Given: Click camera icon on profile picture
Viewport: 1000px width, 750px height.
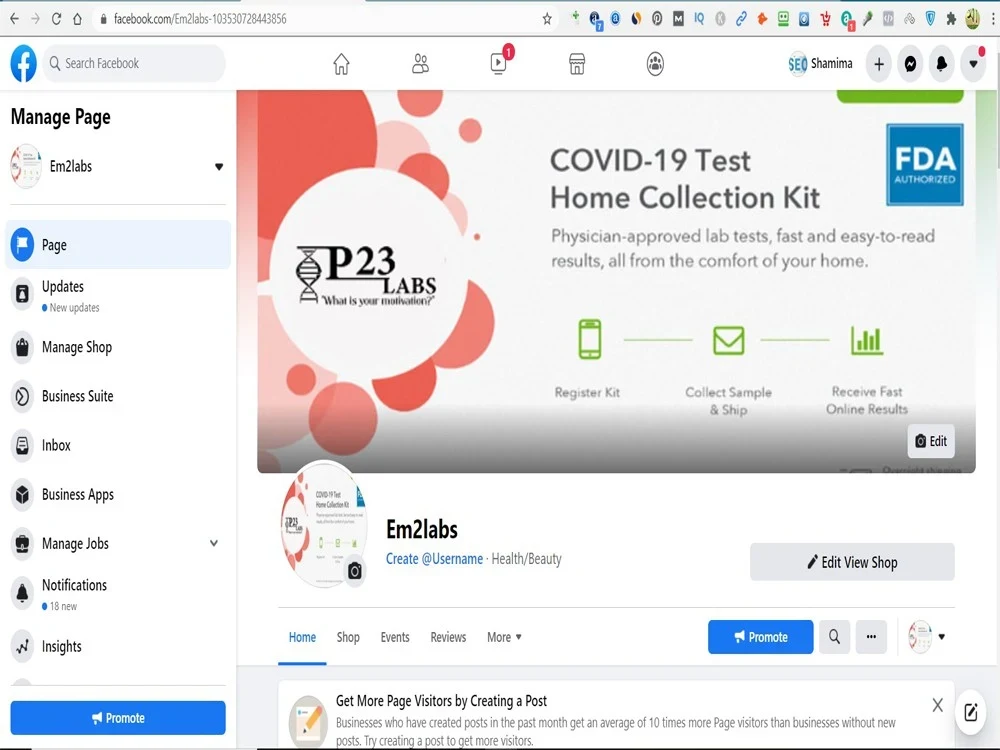Looking at the screenshot, I should click(x=355, y=571).
